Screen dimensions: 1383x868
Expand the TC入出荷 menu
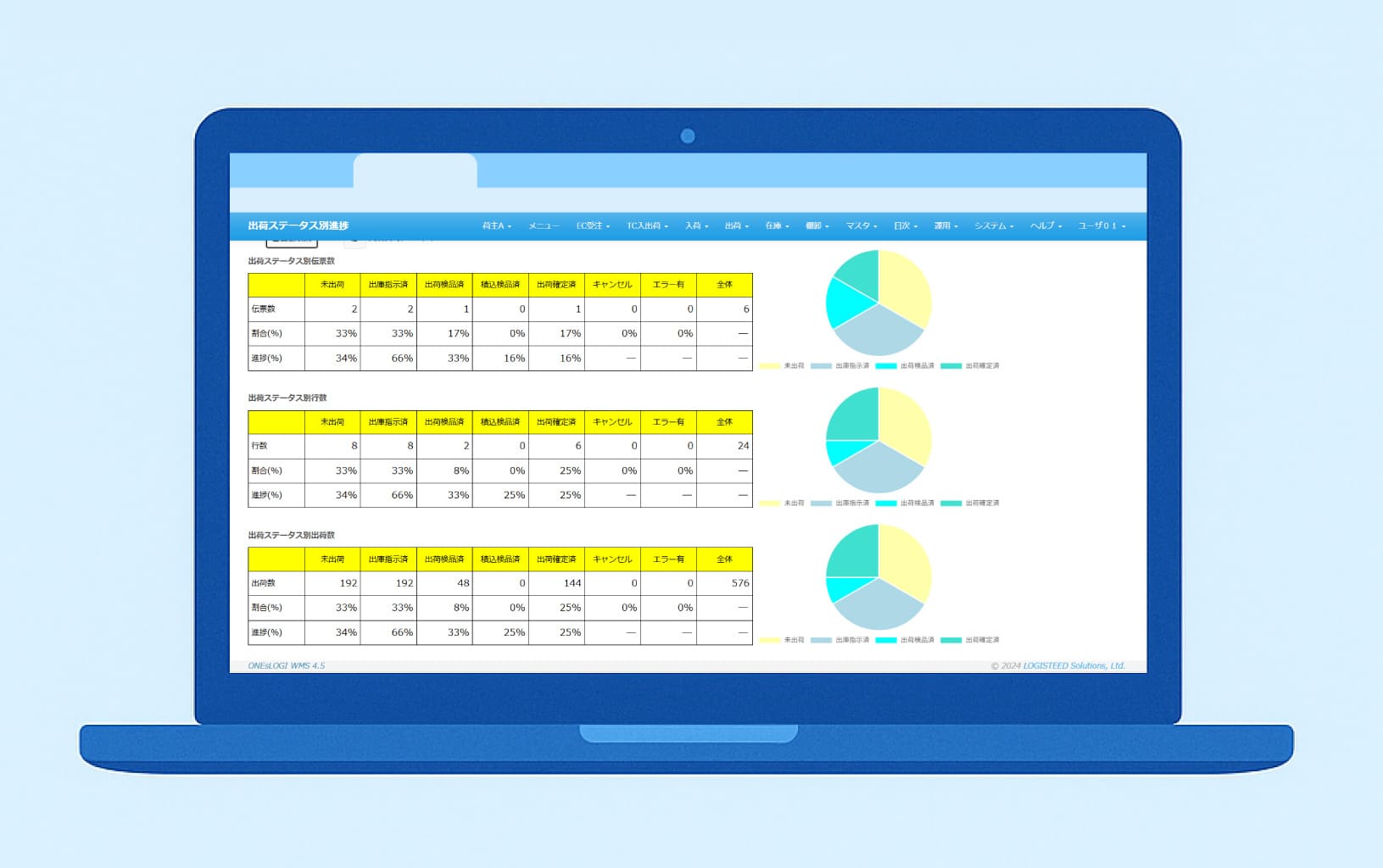coord(647,226)
